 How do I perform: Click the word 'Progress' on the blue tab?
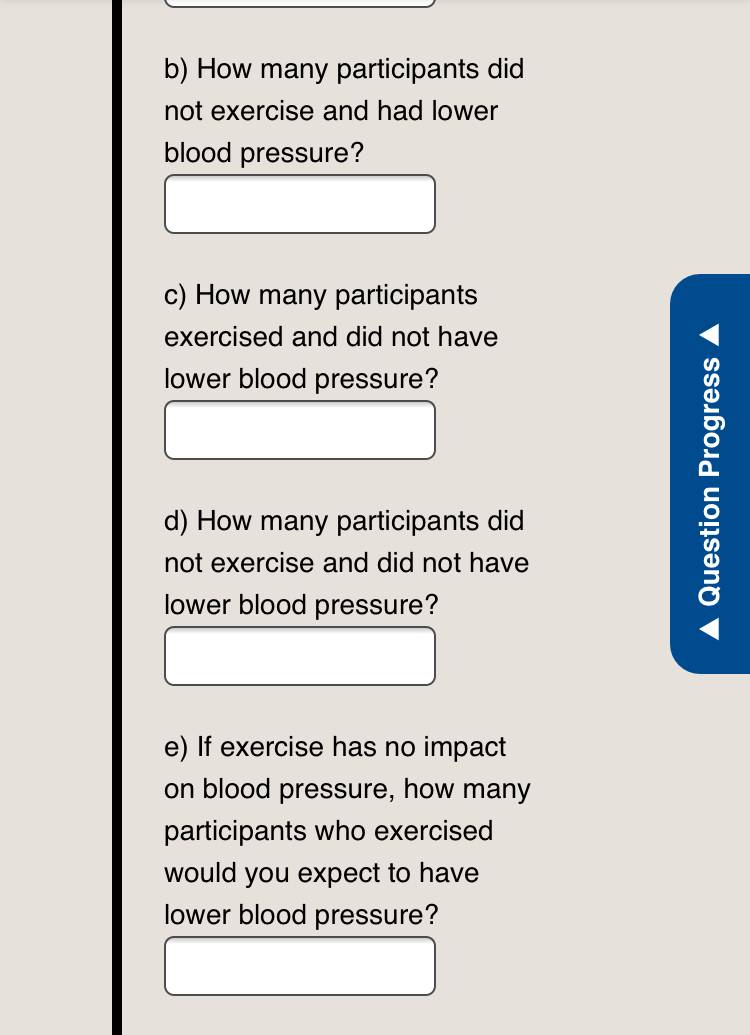[x=710, y=417]
